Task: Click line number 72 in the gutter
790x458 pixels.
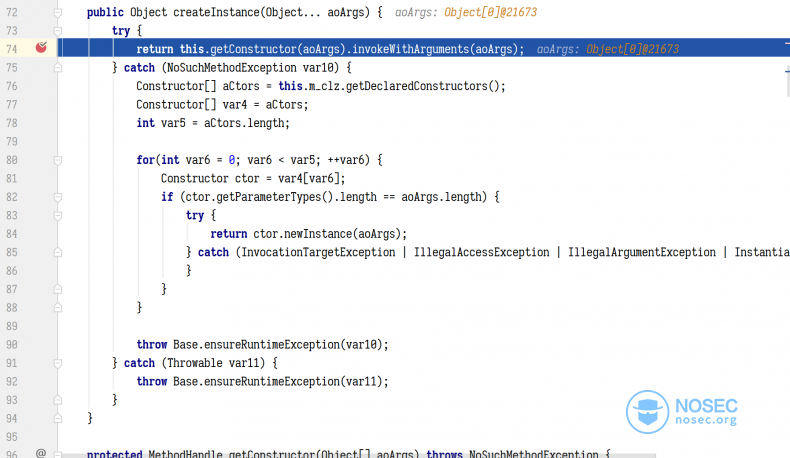Action: 12,13
